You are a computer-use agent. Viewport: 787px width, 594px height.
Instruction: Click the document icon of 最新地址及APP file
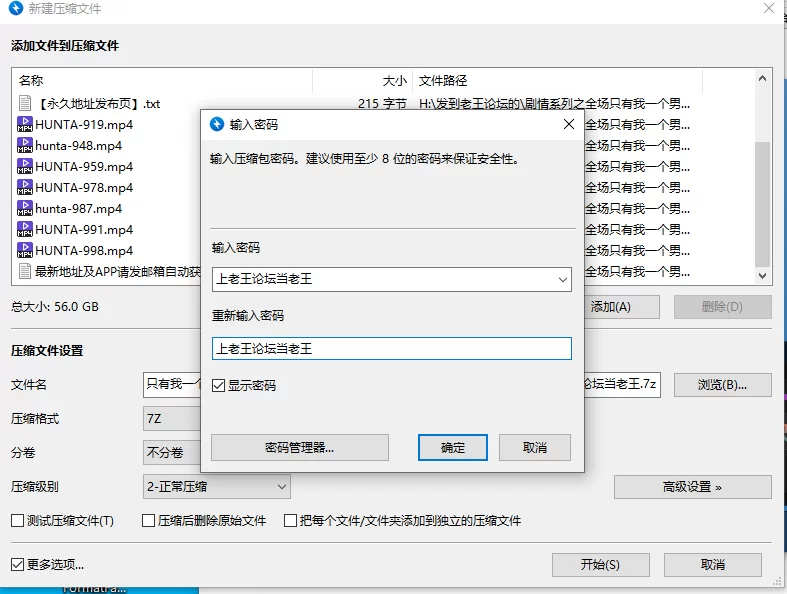[25, 271]
